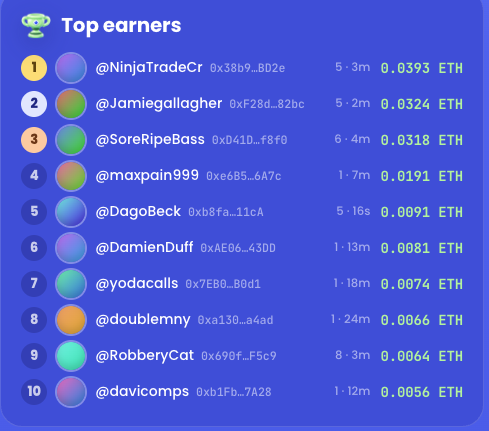489x431 pixels.
Task: Open @RobberyCat's teal avatar
Action: pyautogui.click(x=71, y=356)
